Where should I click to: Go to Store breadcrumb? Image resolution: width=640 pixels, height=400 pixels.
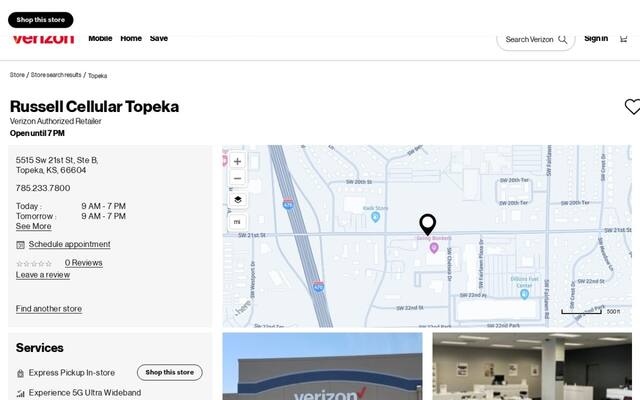(x=17, y=75)
